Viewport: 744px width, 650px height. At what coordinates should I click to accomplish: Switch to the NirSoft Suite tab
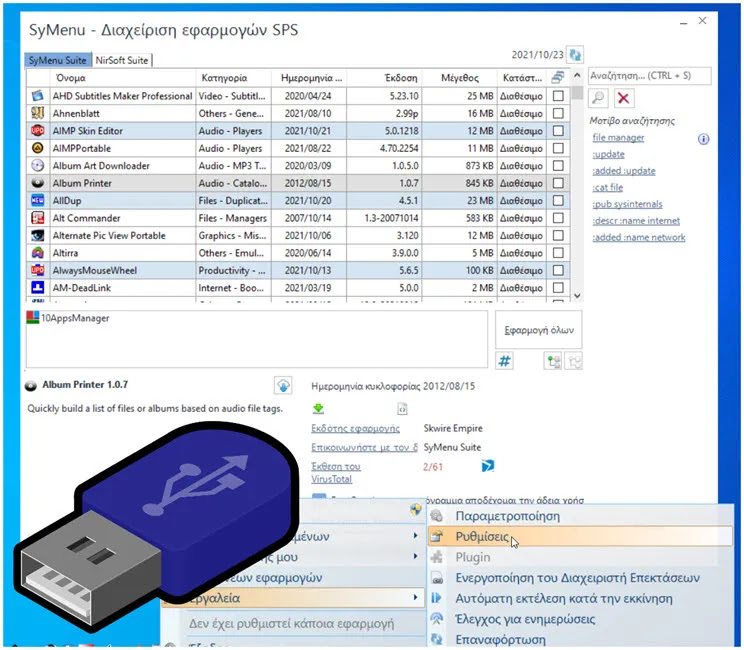click(x=122, y=60)
